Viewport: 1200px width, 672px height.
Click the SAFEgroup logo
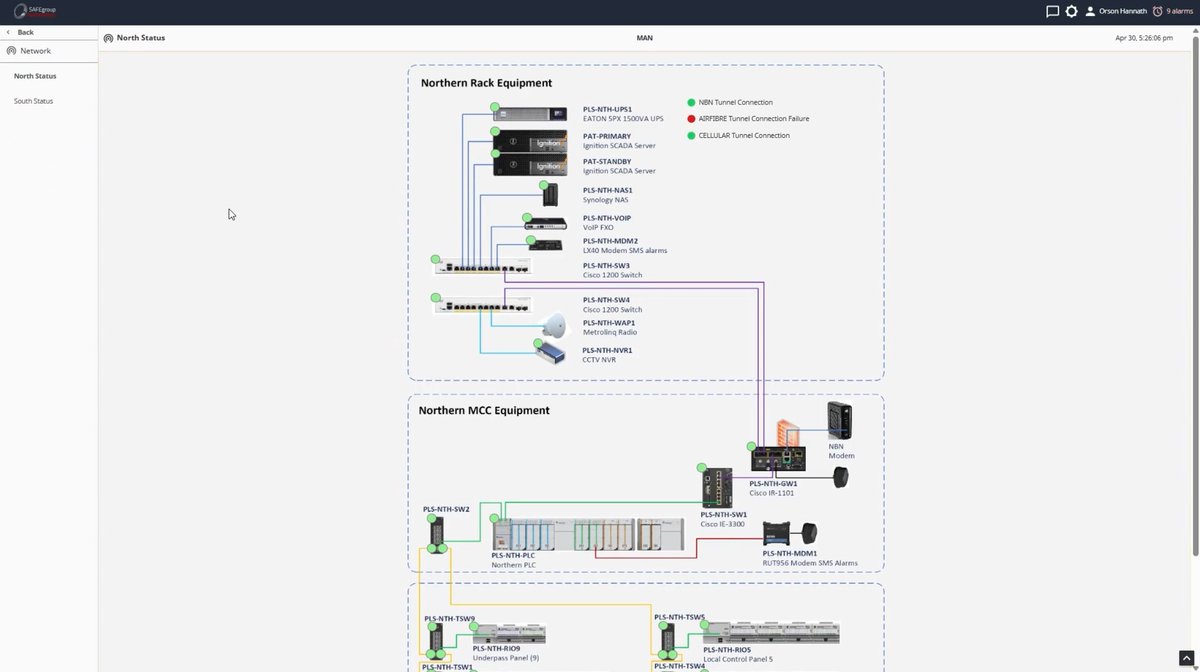click(x=35, y=11)
